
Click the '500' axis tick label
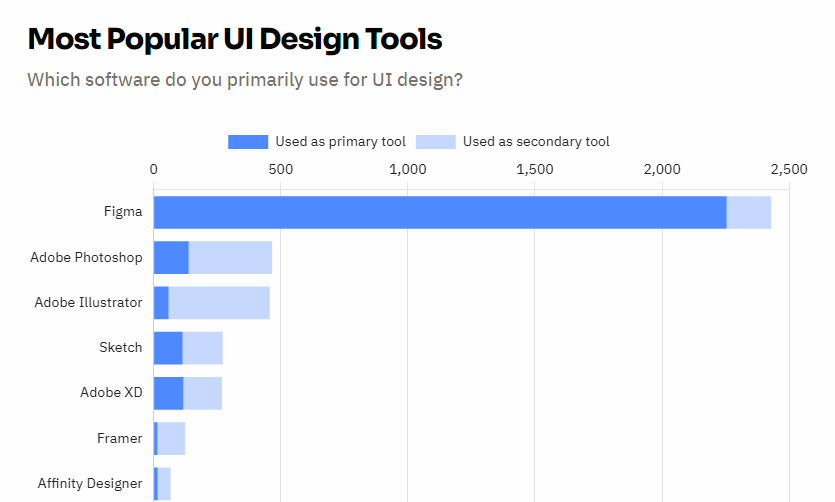point(281,169)
